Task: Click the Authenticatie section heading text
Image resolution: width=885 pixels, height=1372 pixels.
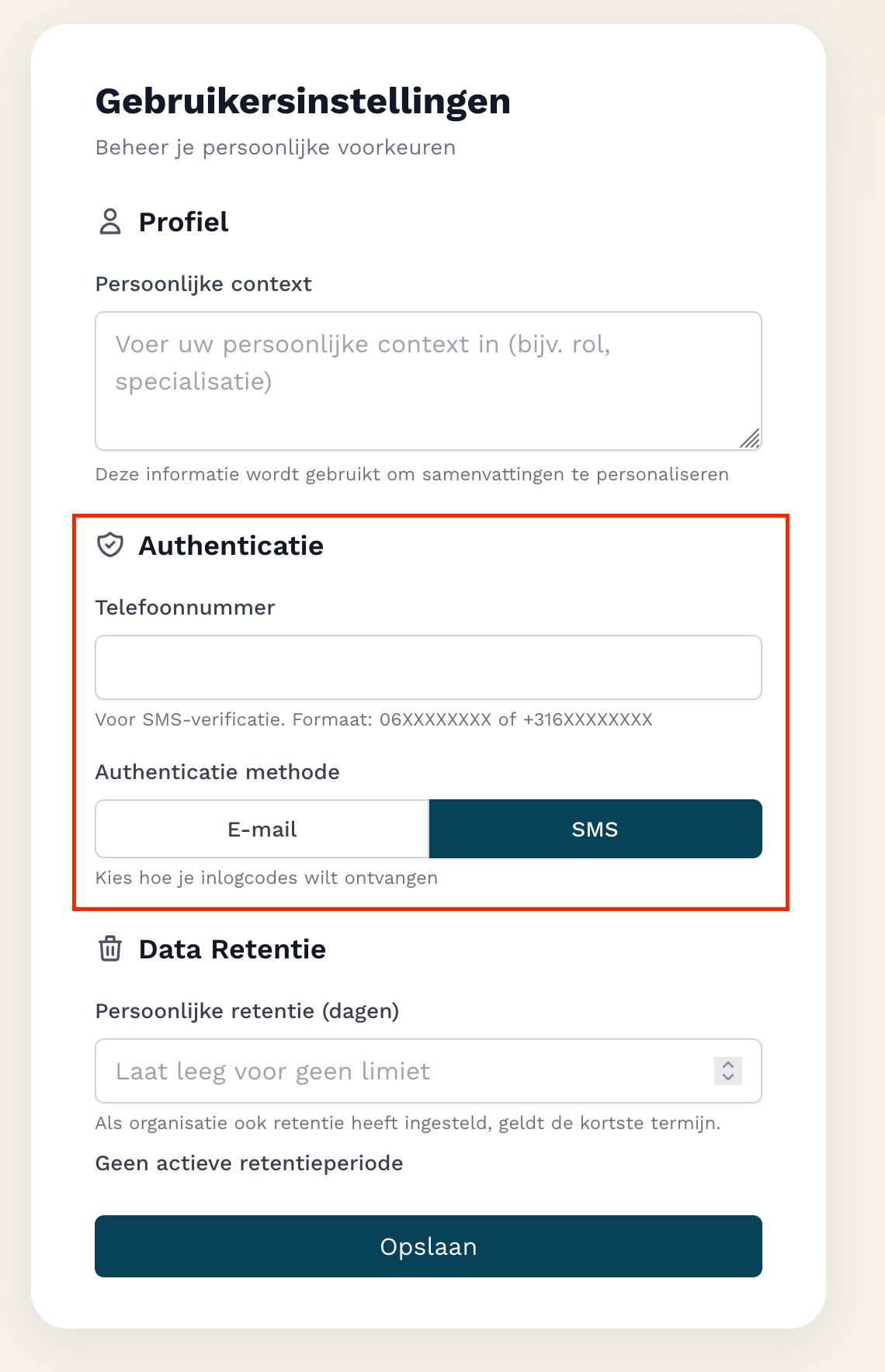Action: (x=231, y=546)
